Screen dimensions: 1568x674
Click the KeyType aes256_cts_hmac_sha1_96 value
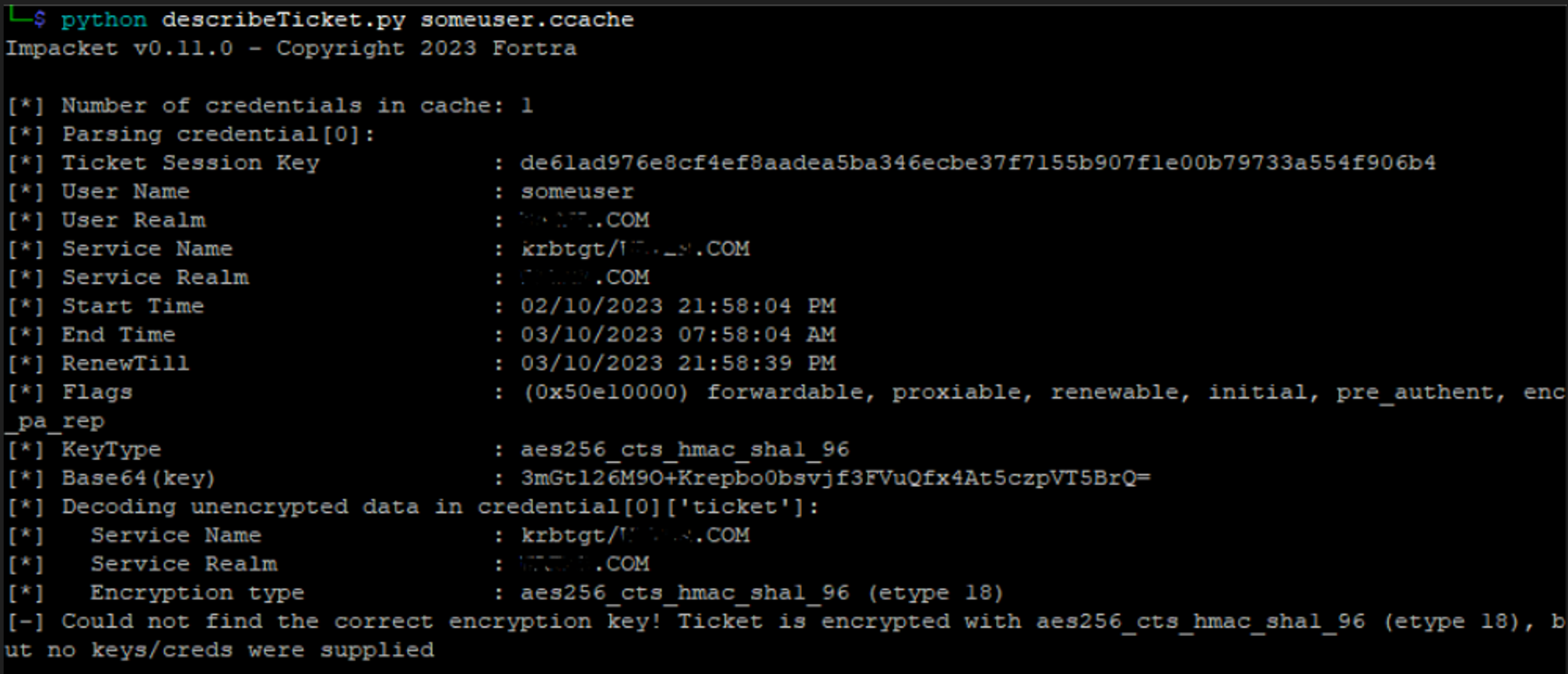685,450
